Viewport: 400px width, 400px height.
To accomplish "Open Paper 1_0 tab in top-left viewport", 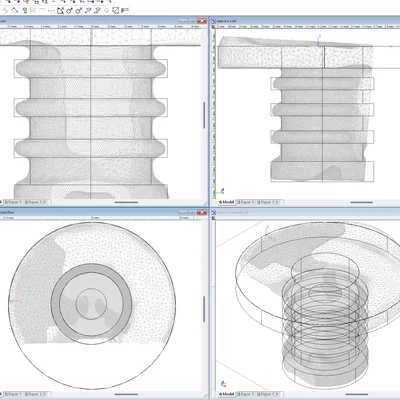I will [x=36, y=202].
